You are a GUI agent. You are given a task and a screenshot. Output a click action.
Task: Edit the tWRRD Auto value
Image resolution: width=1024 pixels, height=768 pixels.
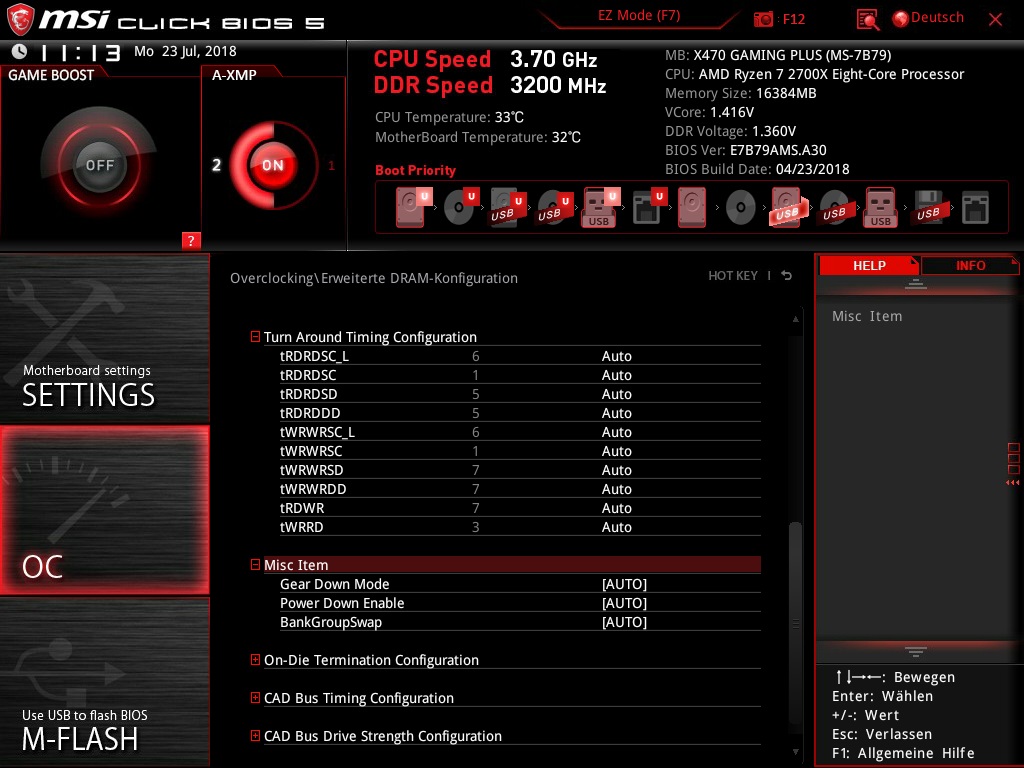coord(616,526)
